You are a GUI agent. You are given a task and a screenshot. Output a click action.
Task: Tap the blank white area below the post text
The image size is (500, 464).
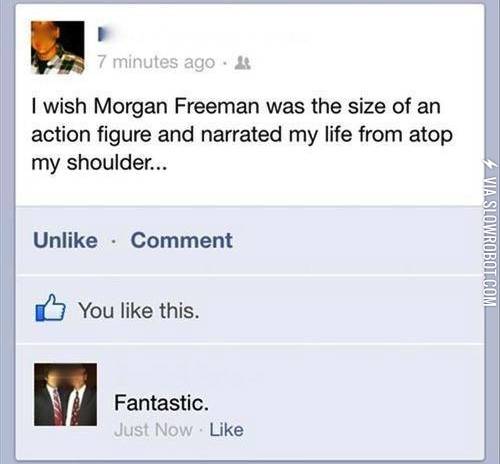[x=250, y=190]
